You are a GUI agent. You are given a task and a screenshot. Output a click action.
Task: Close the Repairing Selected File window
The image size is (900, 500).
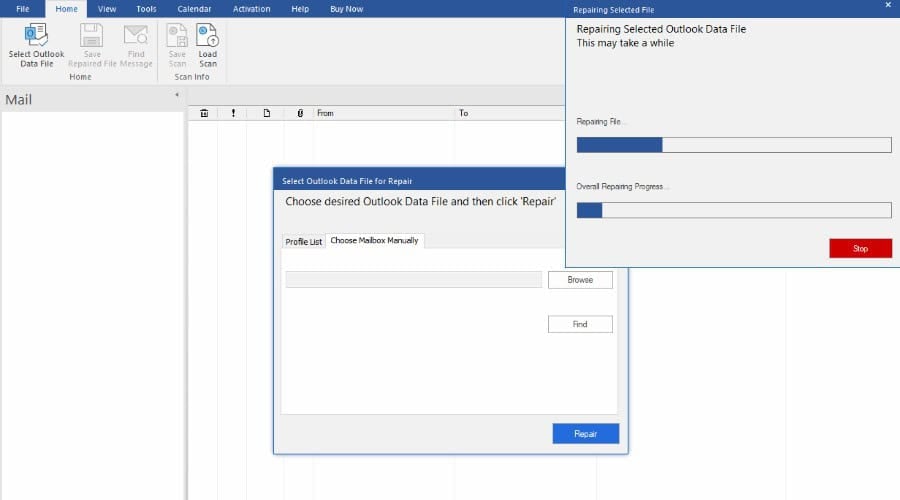[888, 5]
